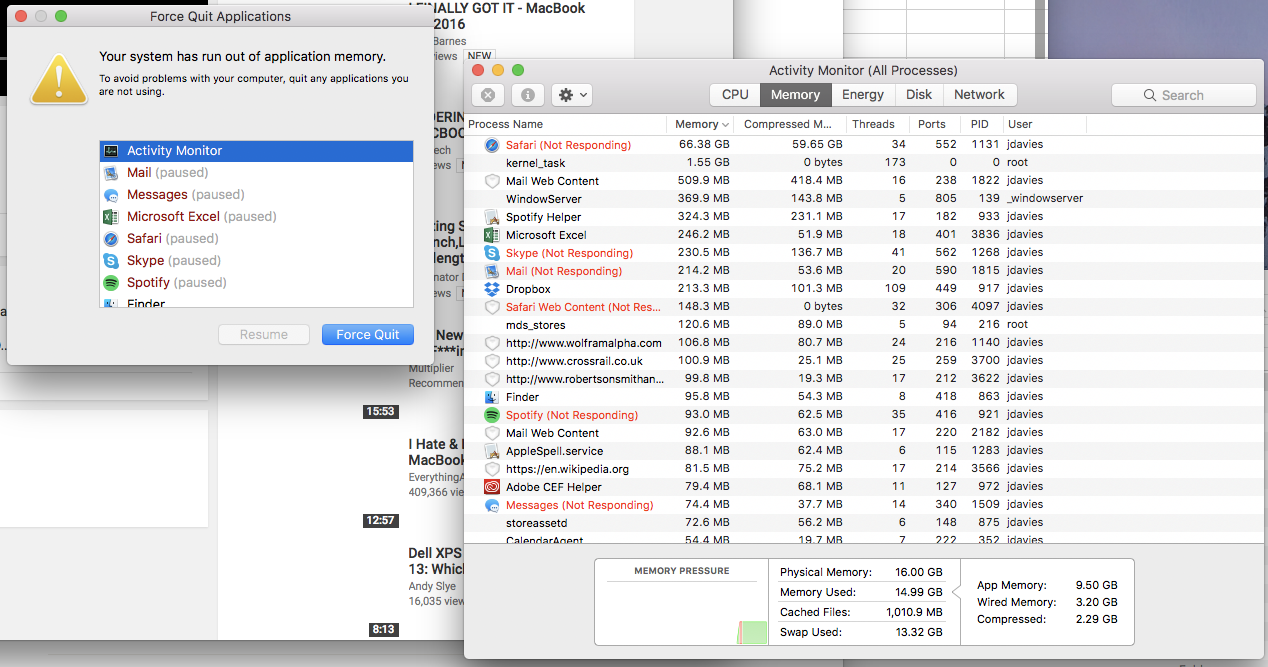Click Microsoft Excel icon in process list
1268x667 pixels.
492,235
